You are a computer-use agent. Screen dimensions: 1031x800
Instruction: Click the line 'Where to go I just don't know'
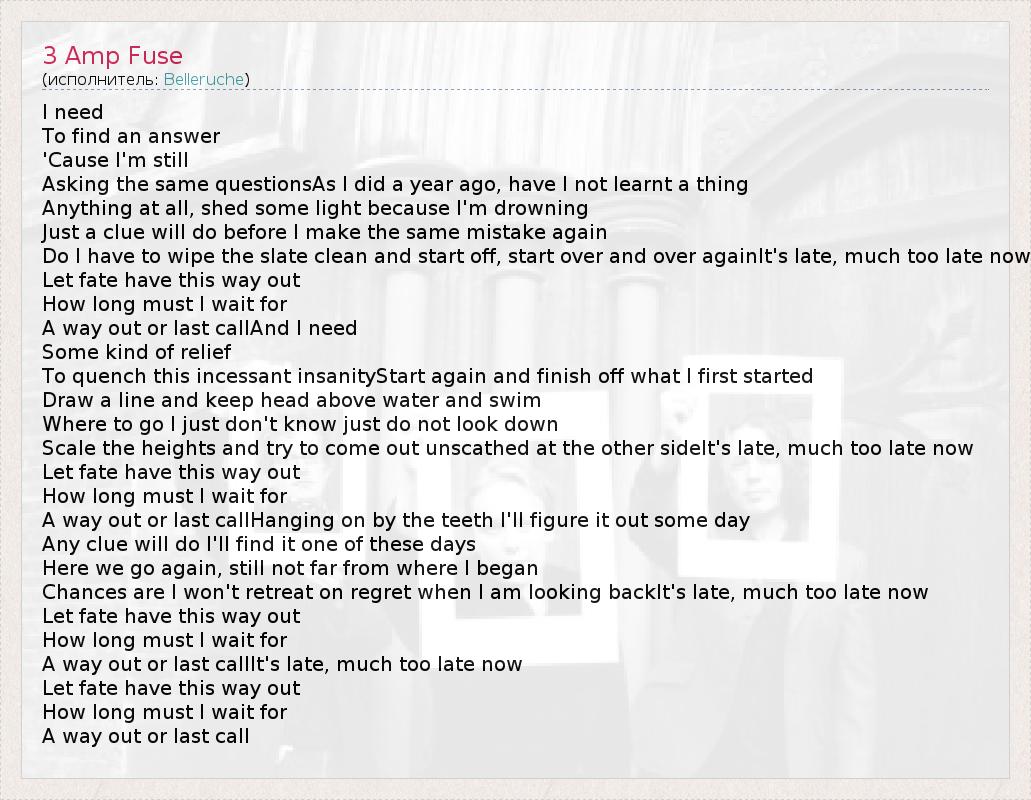[300, 424]
